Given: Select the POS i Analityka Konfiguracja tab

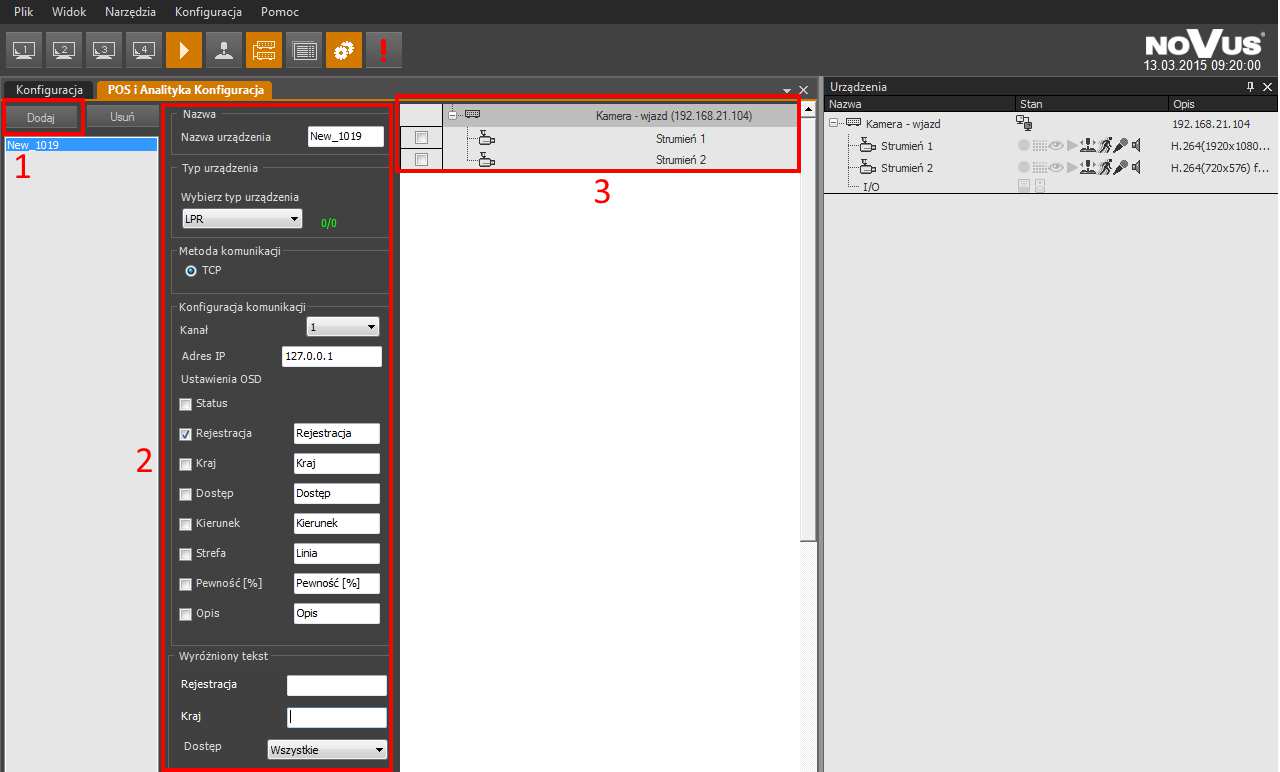Looking at the screenshot, I should (x=185, y=90).
